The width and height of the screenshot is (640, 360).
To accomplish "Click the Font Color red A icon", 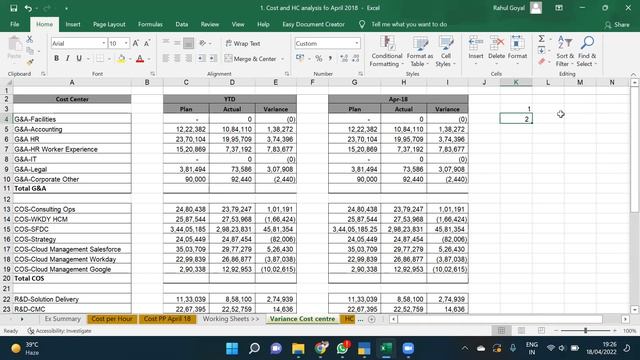I will click(x=140, y=59).
